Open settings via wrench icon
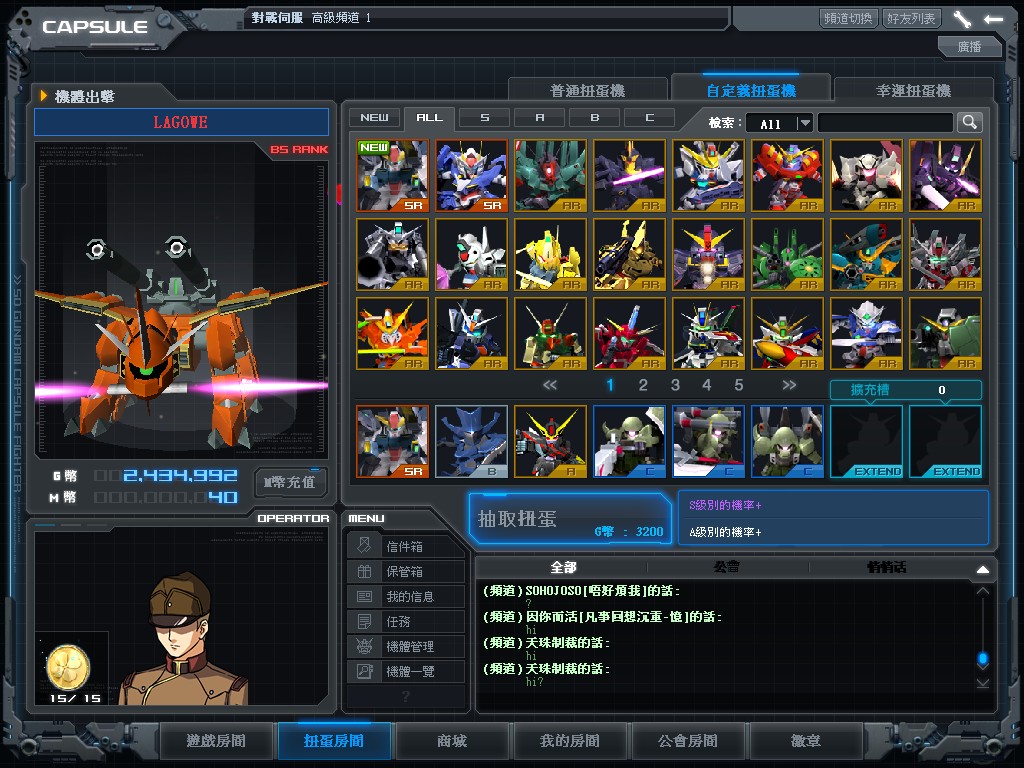This screenshot has width=1024, height=768. (962, 19)
